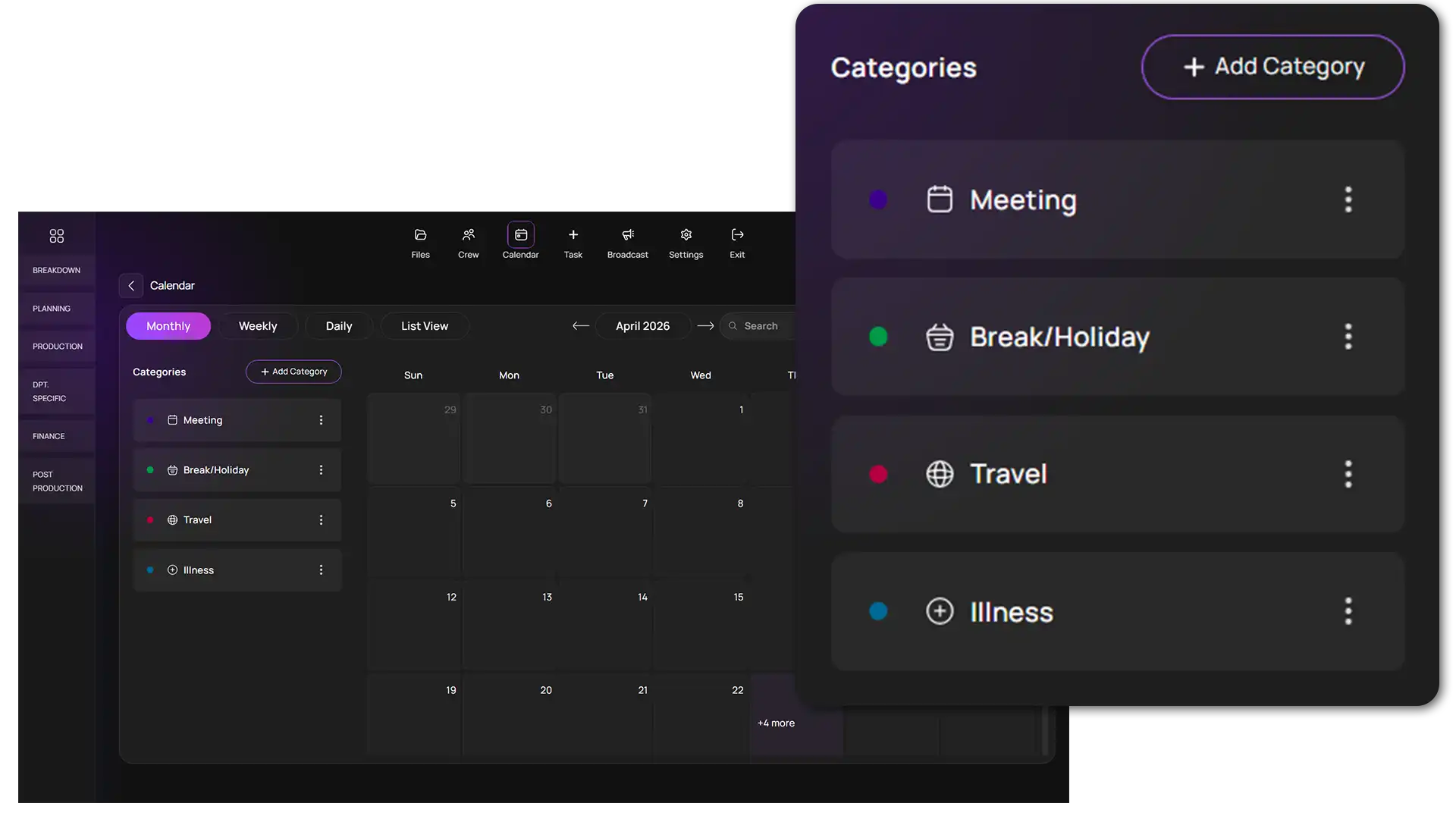Viewport: 1456px width, 819px height.
Task: Open the Files toolbar icon
Action: point(420,235)
